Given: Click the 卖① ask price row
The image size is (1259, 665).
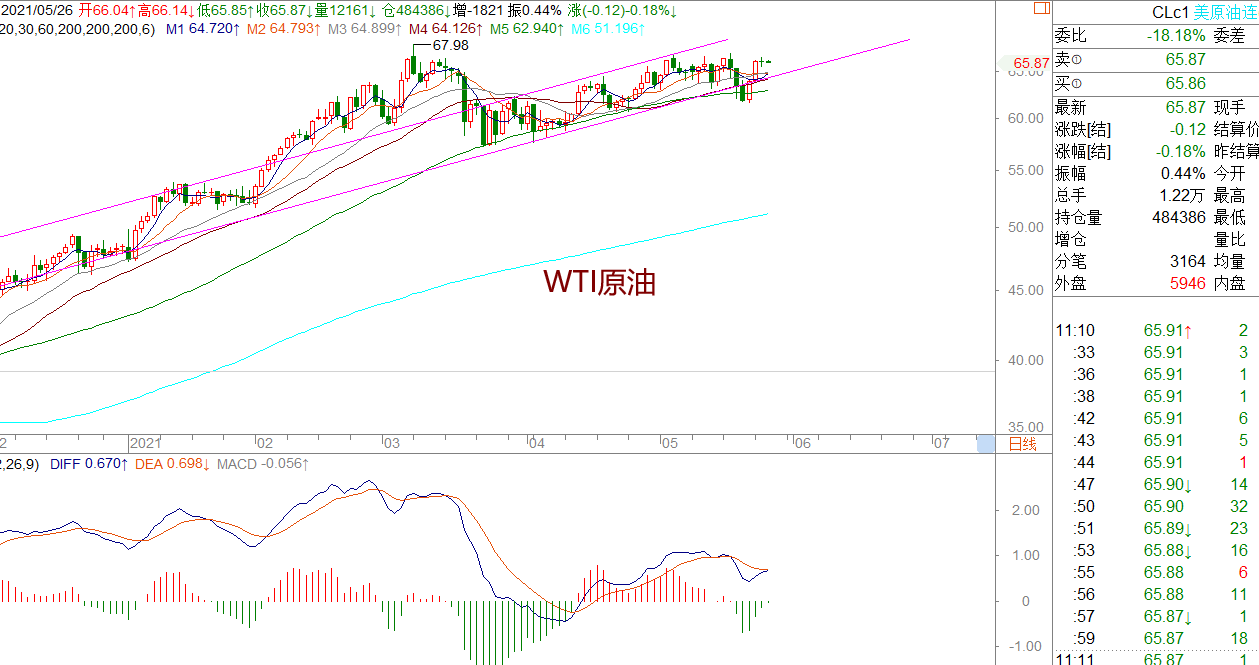Looking at the screenshot, I should [1156, 60].
